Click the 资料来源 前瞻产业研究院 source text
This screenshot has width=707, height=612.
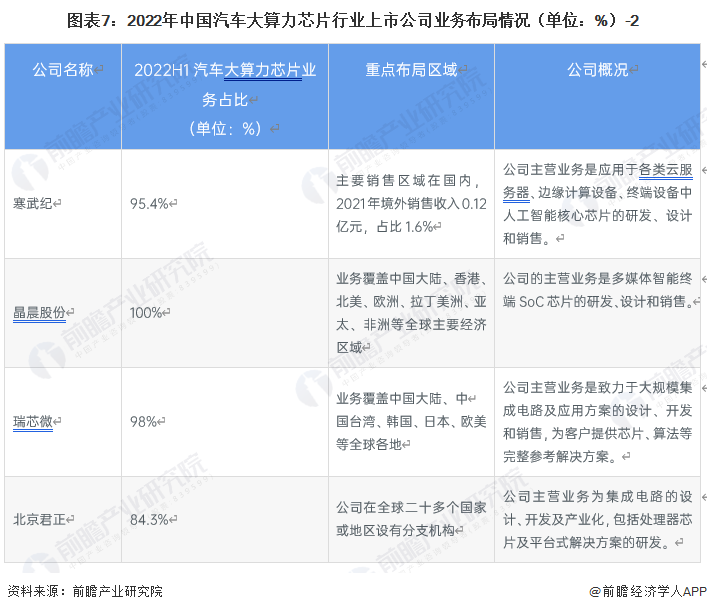[x=84, y=592]
